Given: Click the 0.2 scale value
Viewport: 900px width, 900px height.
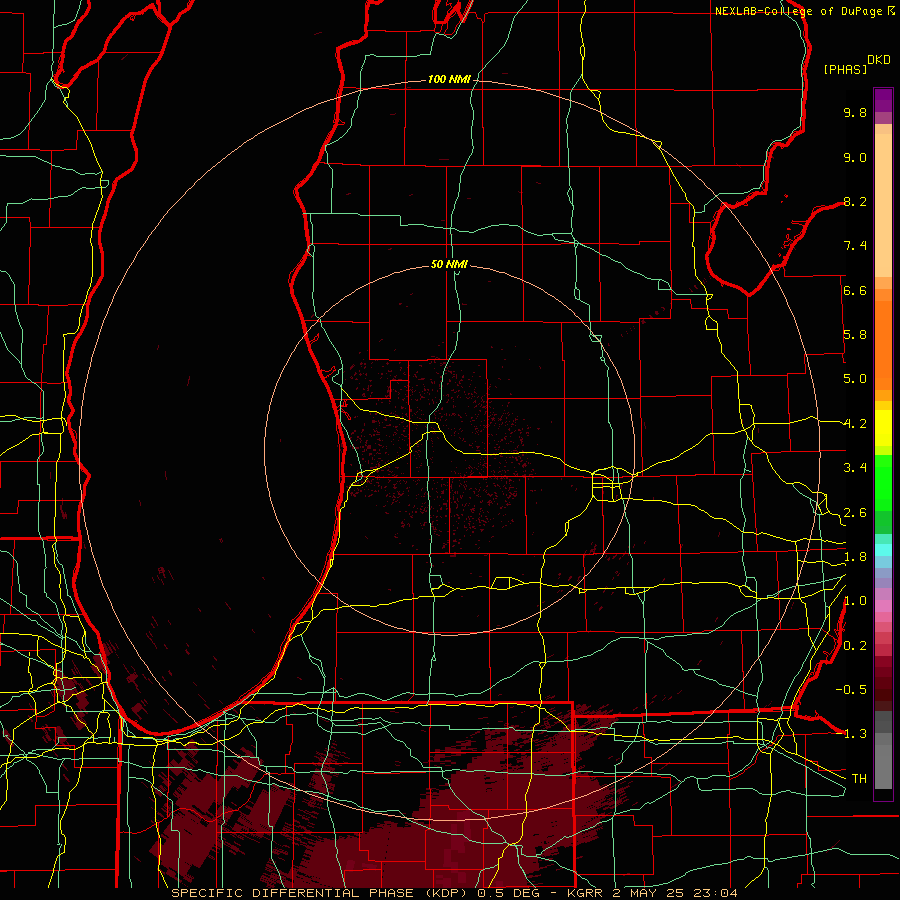Looking at the screenshot, I should coord(855,646).
